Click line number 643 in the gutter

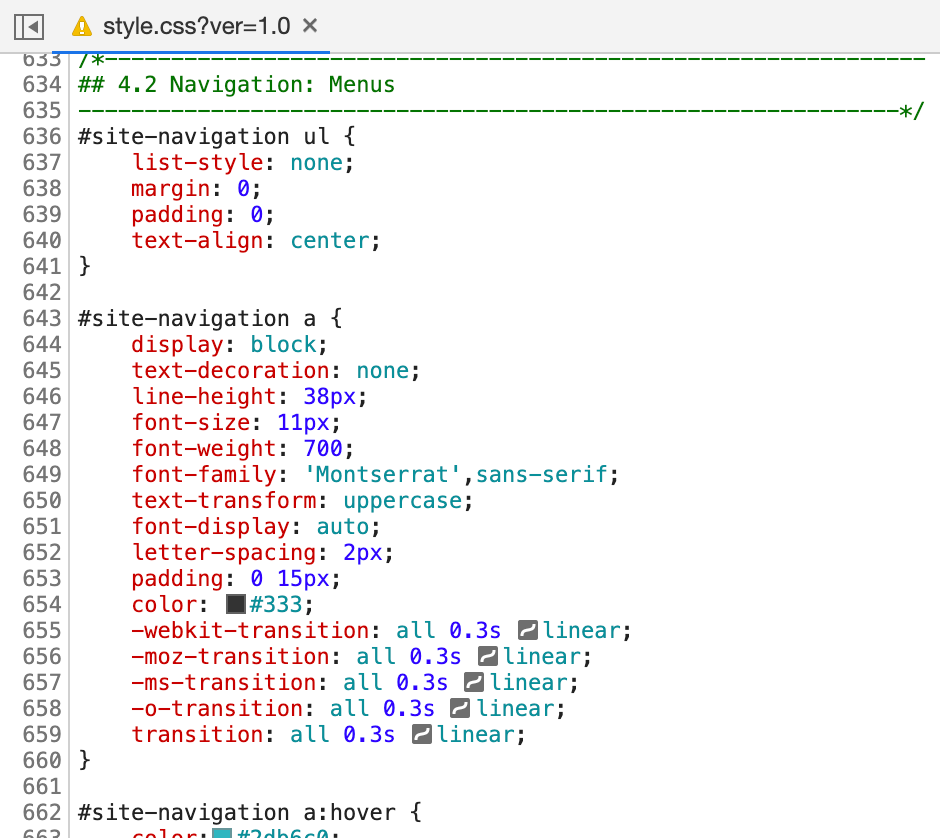42,318
